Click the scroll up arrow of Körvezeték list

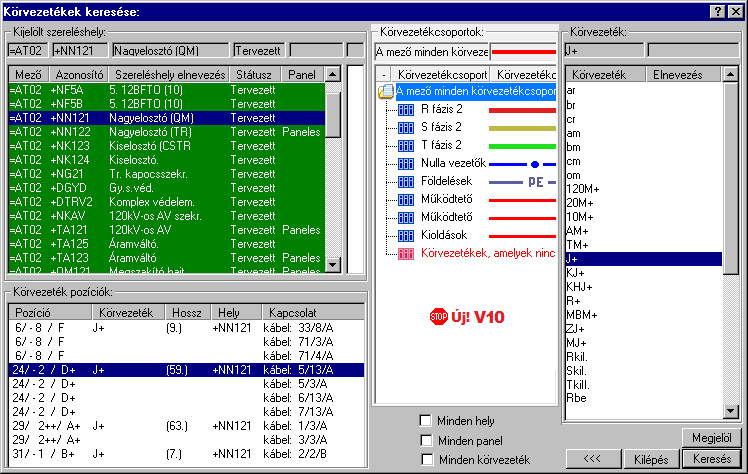point(730,74)
